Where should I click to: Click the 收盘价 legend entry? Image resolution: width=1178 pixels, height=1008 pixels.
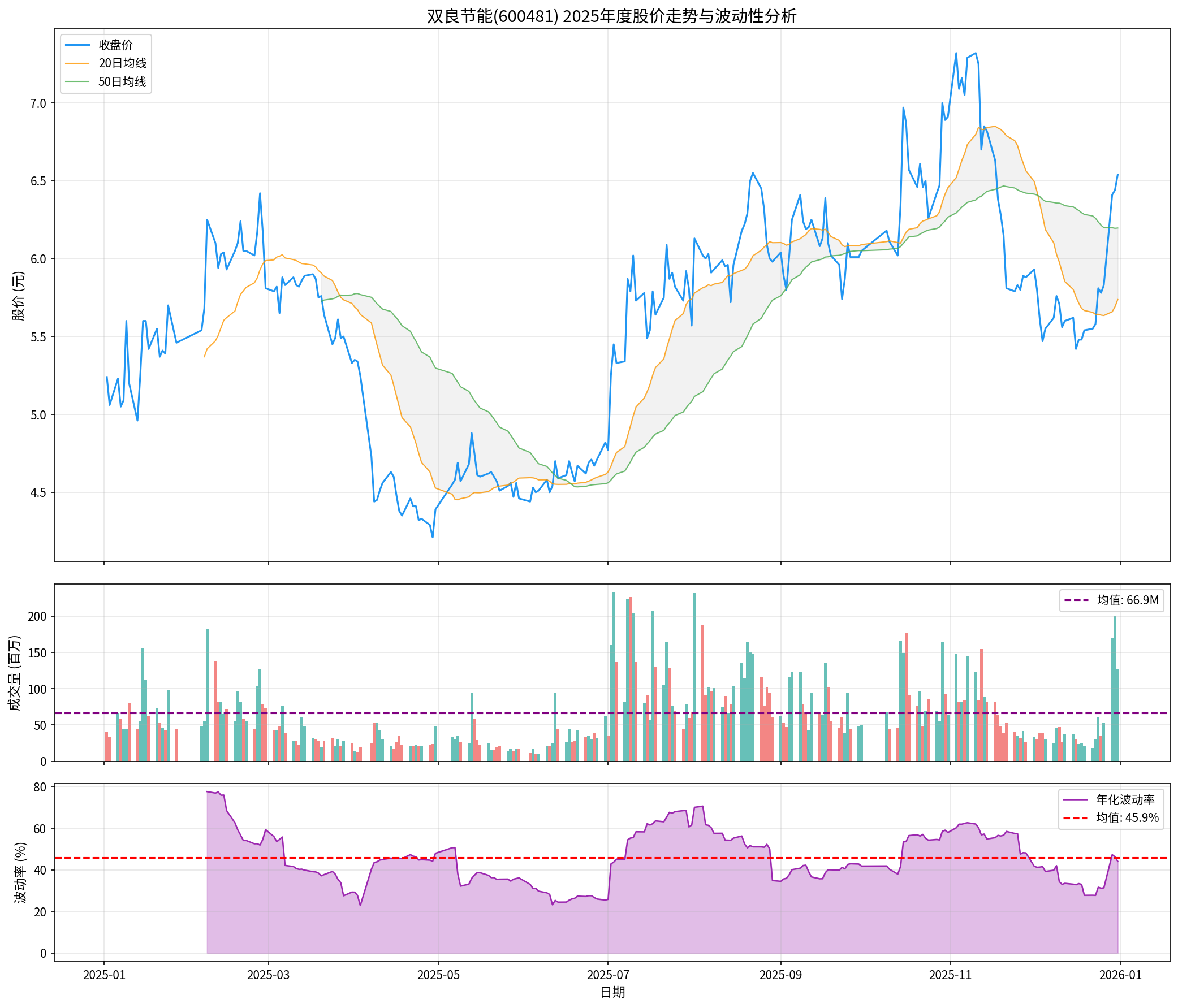(x=115, y=45)
